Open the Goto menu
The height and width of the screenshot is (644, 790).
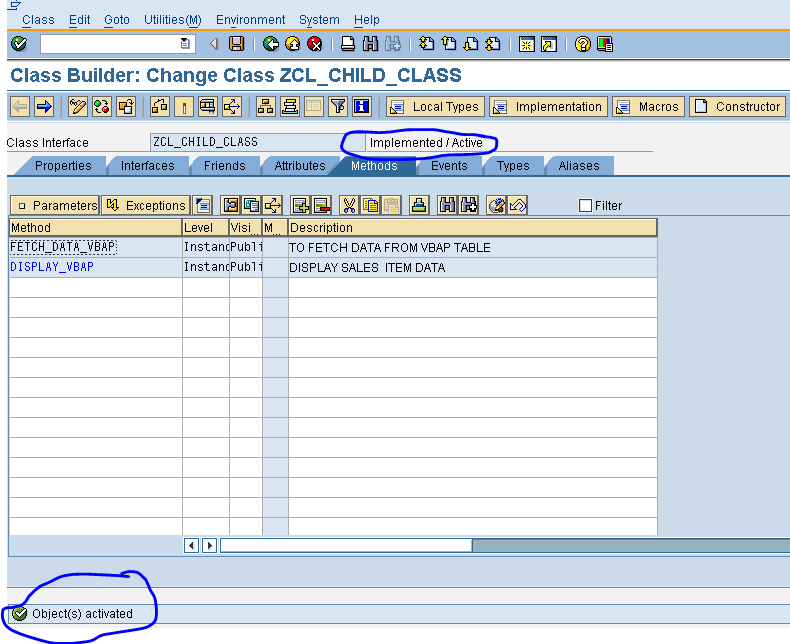117,20
